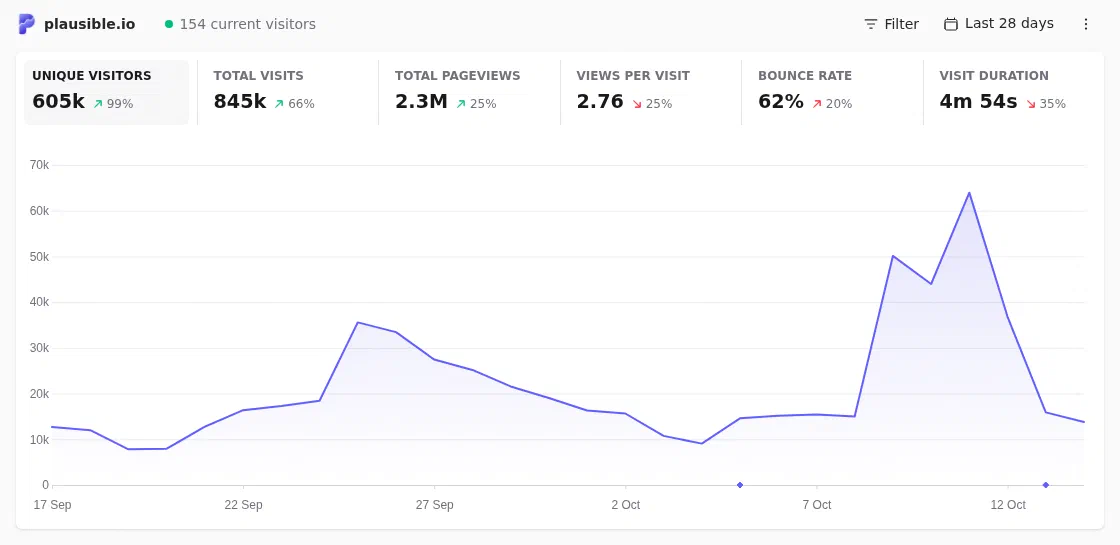Select the Bounce Rate metric tab

pyautogui.click(x=832, y=92)
